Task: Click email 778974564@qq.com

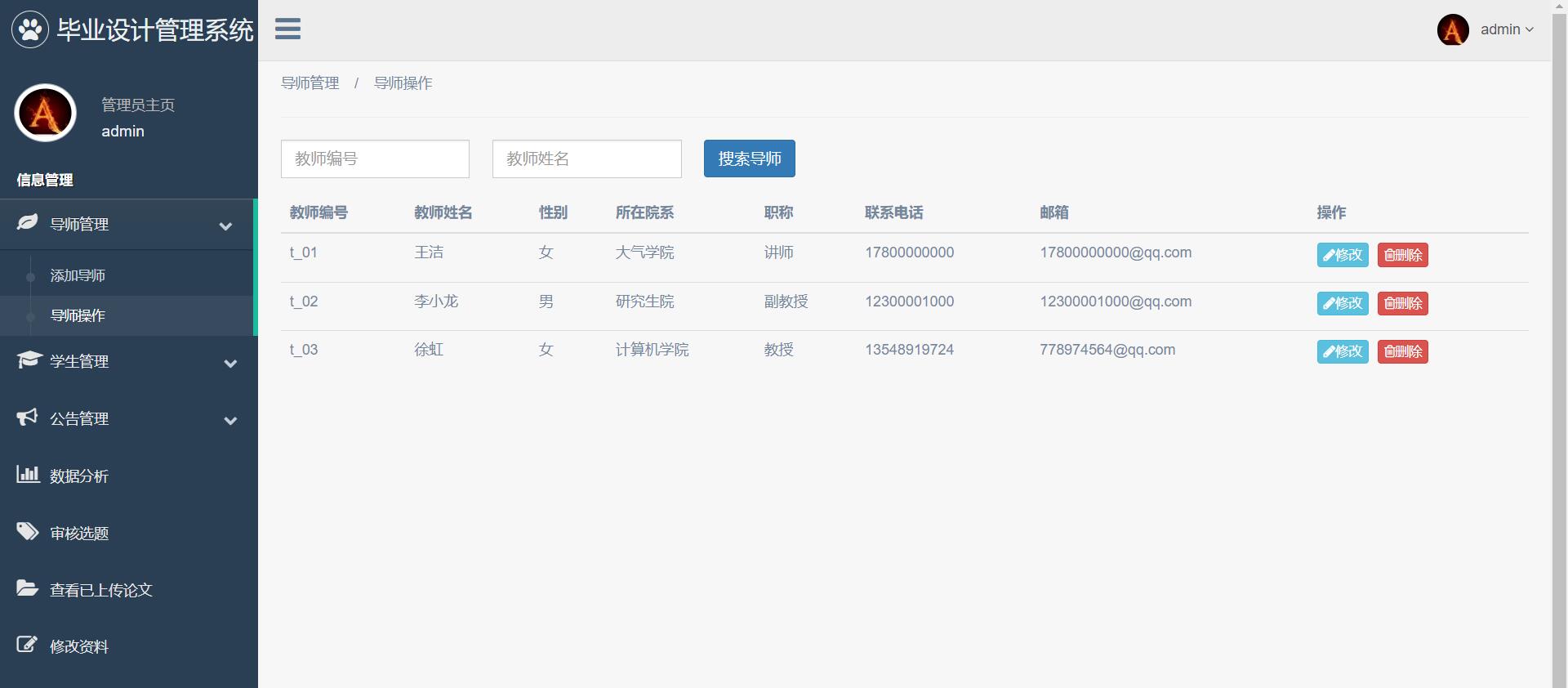Action: pos(1107,350)
